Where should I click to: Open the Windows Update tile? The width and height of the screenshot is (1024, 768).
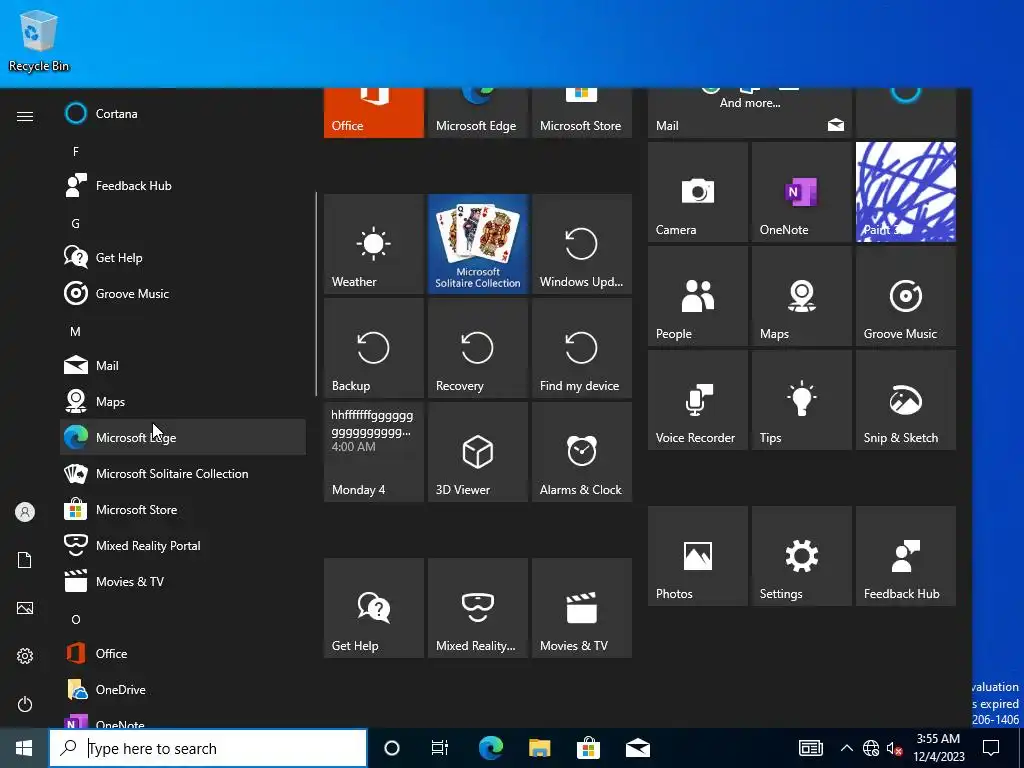pyautogui.click(x=581, y=244)
